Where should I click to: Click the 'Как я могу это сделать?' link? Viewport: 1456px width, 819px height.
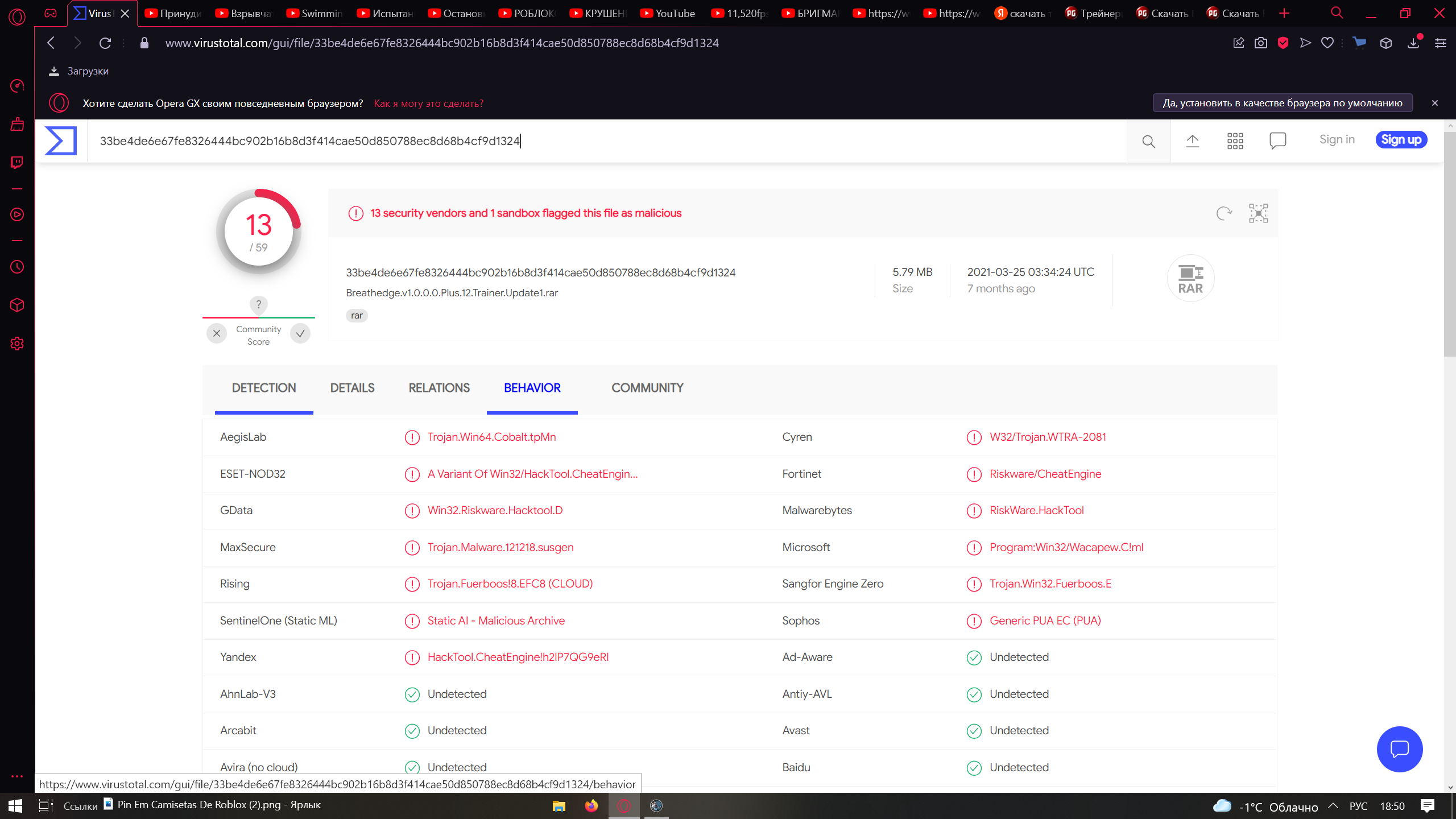pos(429,104)
